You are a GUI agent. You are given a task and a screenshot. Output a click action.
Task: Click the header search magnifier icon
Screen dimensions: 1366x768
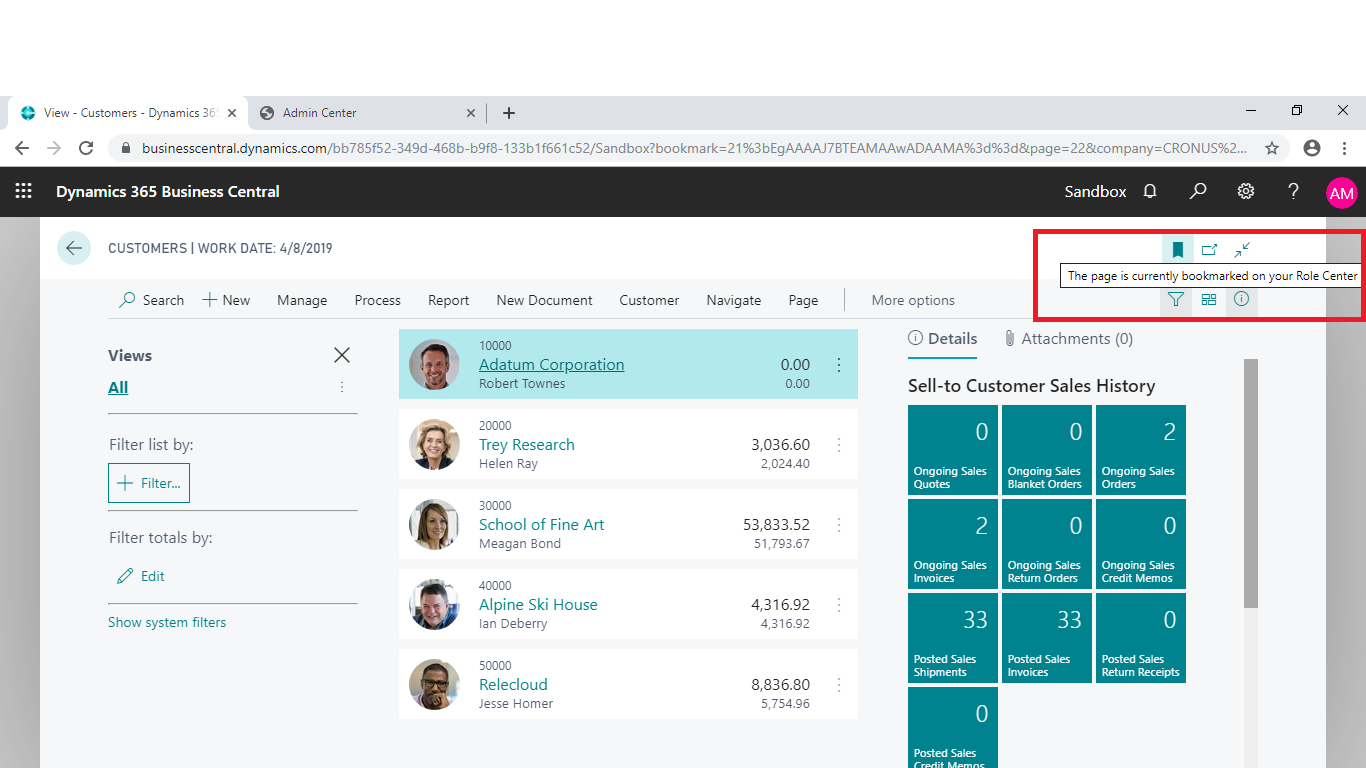1197,191
